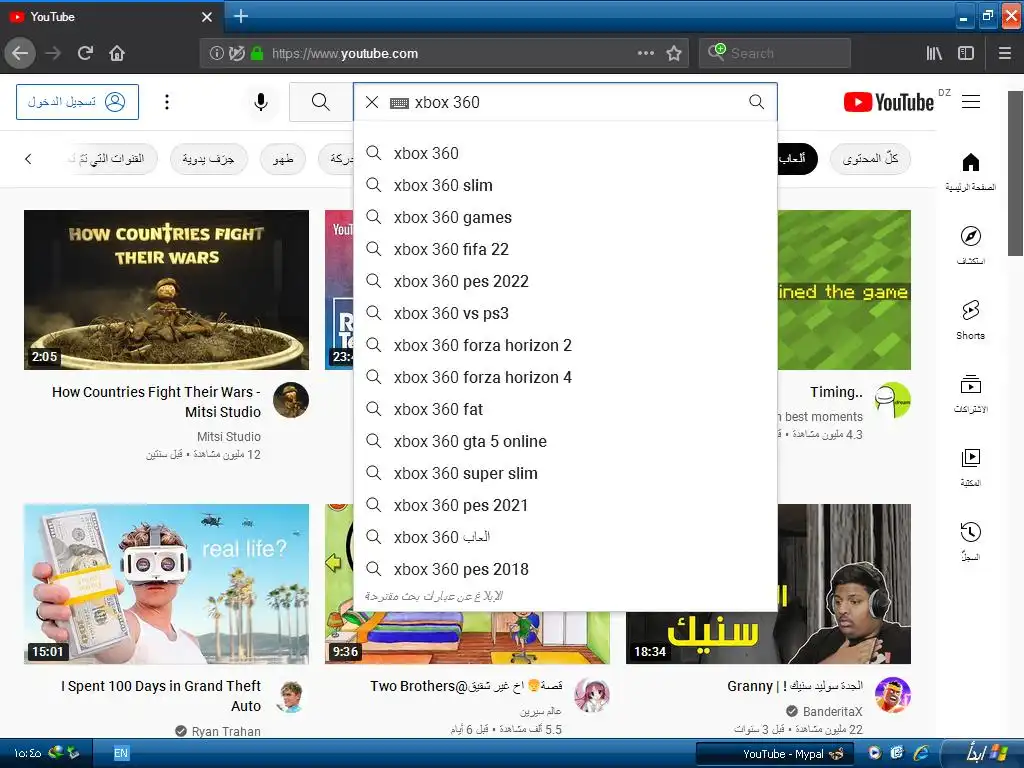
Task: Open the virtual keyboard icon in search box
Action: tap(399, 103)
